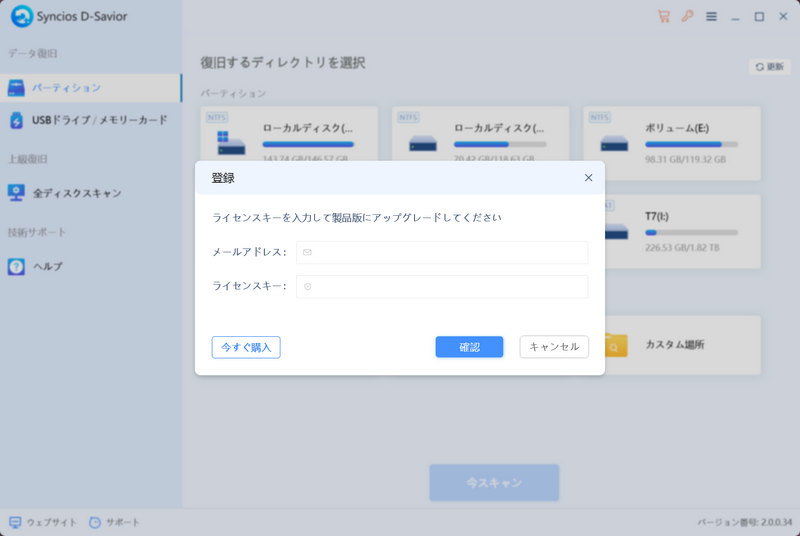Click the 更新 refresh button
The height and width of the screenshot is (536, 800).
pyautogui.click(x=769, y=67)
